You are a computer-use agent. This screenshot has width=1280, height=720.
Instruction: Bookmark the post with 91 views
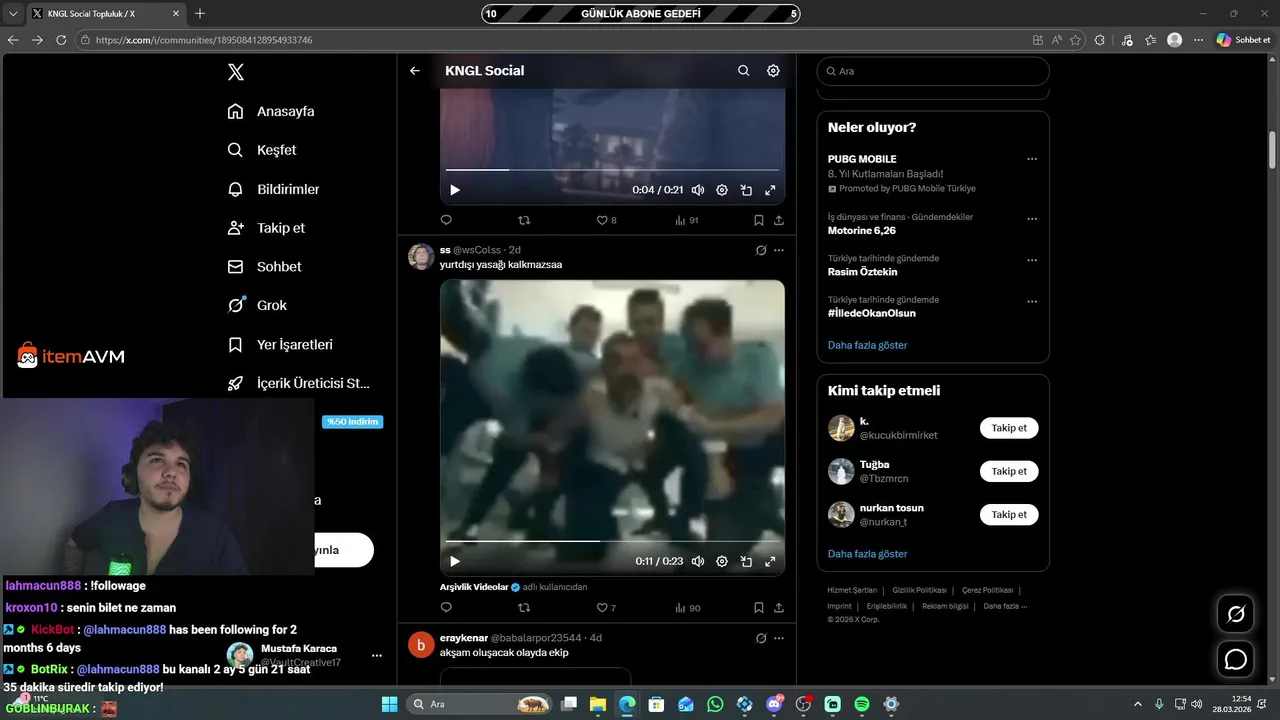click(x=758, y=220)
